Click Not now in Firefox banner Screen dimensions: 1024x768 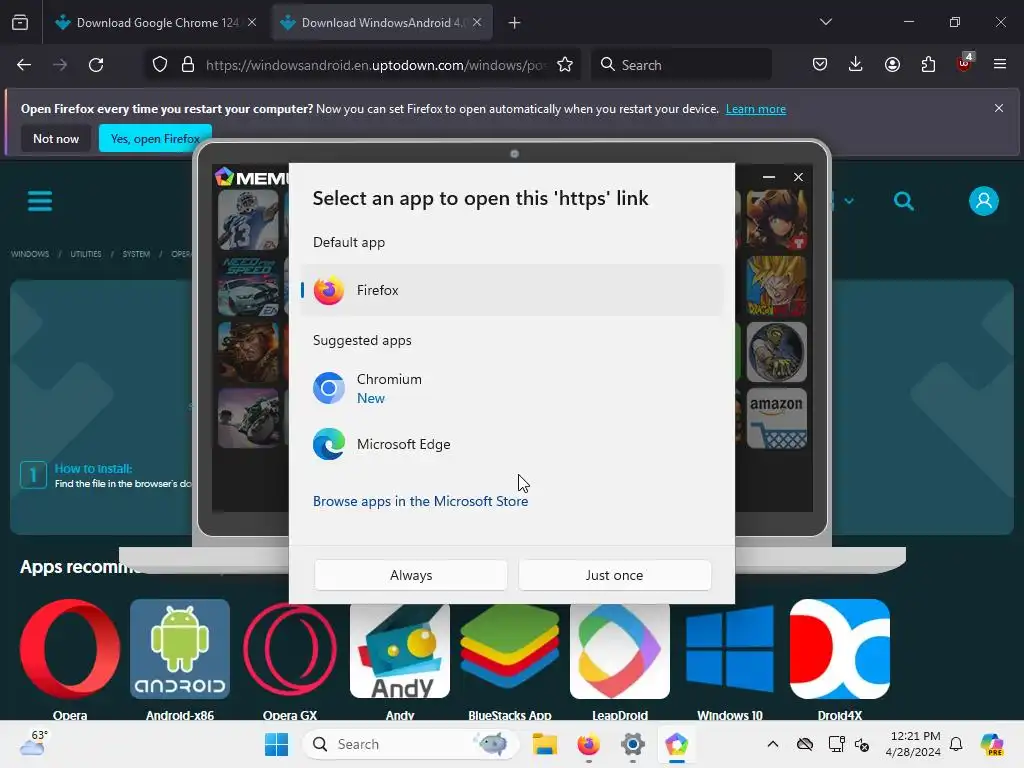click(x=56, y=138)
